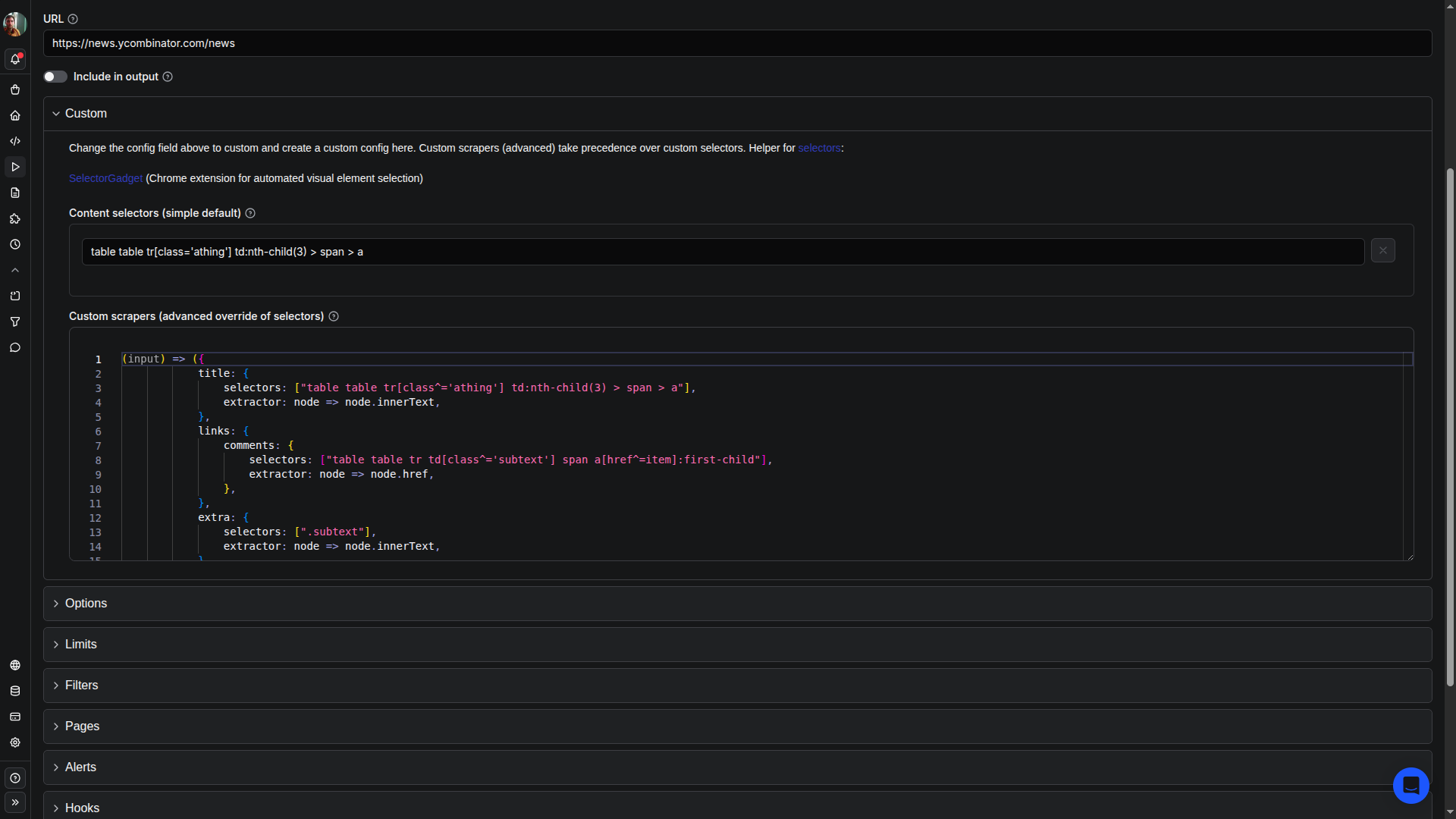The height and width of the screenshot is (819, 1456).
Task: Open the funnel filter icon in sidebar
Action: point(15,322)
